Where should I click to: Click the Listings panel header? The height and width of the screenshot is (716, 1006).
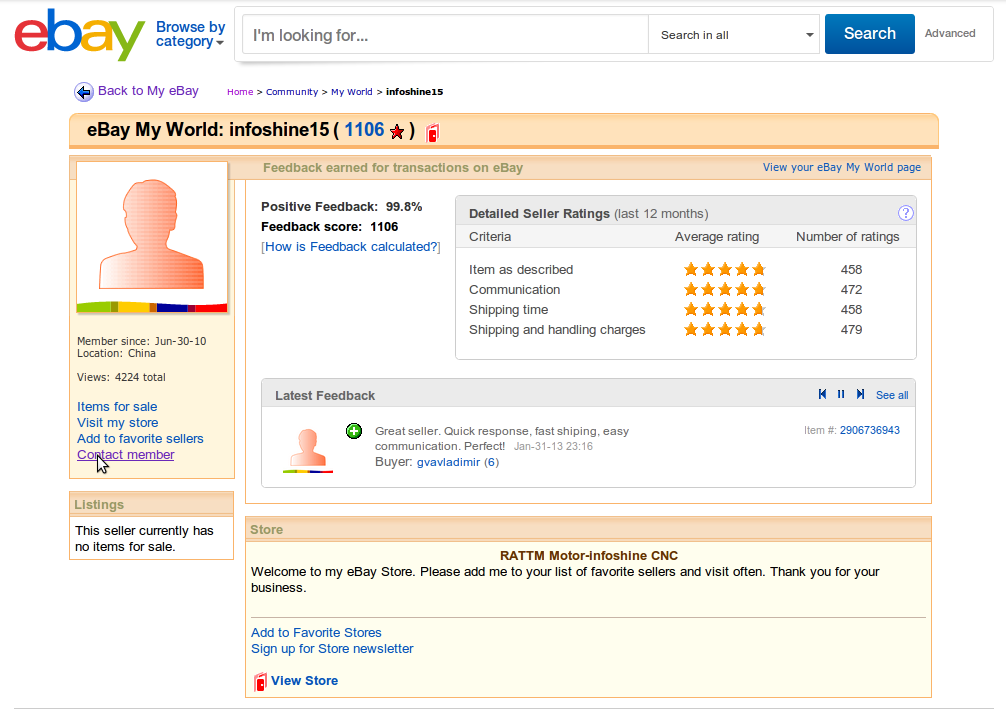coord(151,504)
